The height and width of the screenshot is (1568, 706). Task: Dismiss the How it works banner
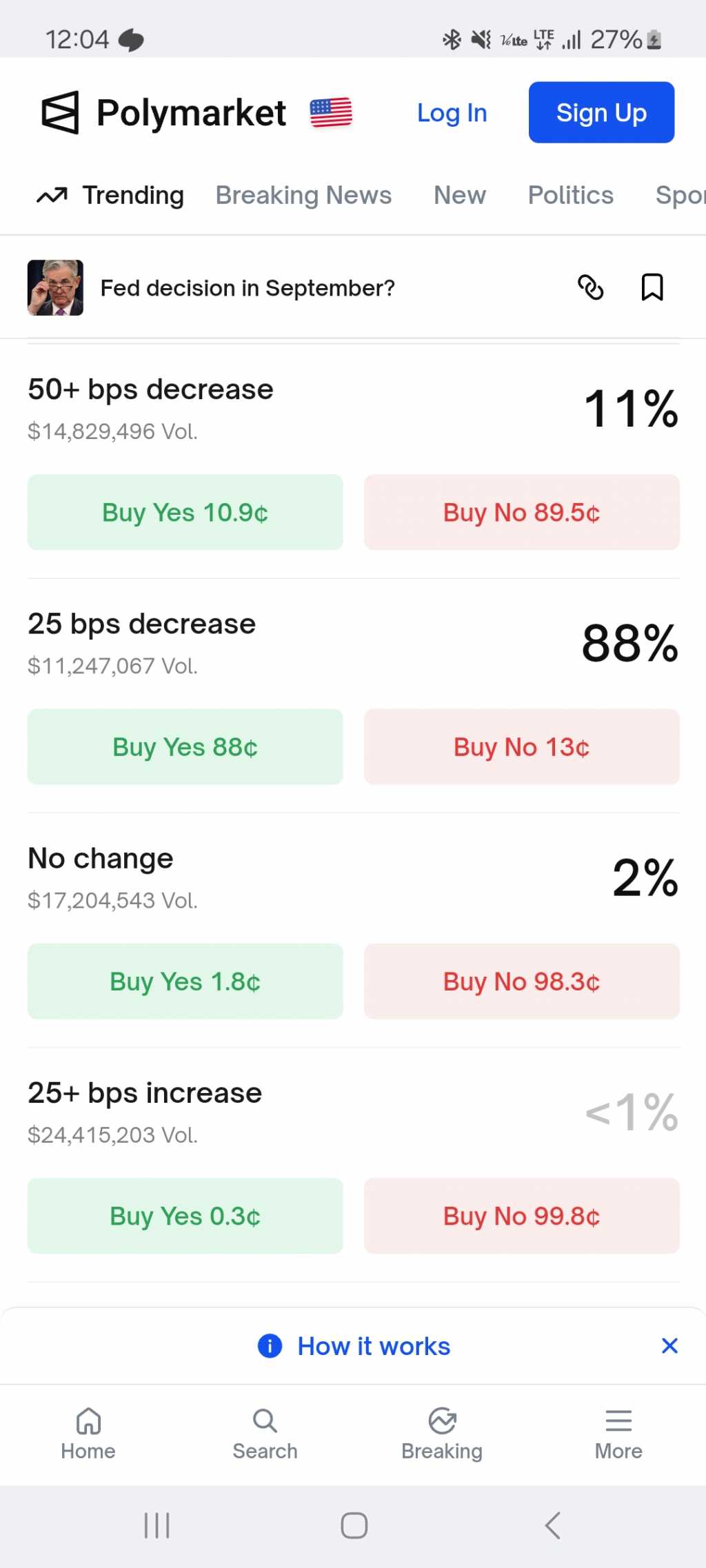tap(669, 1345)
